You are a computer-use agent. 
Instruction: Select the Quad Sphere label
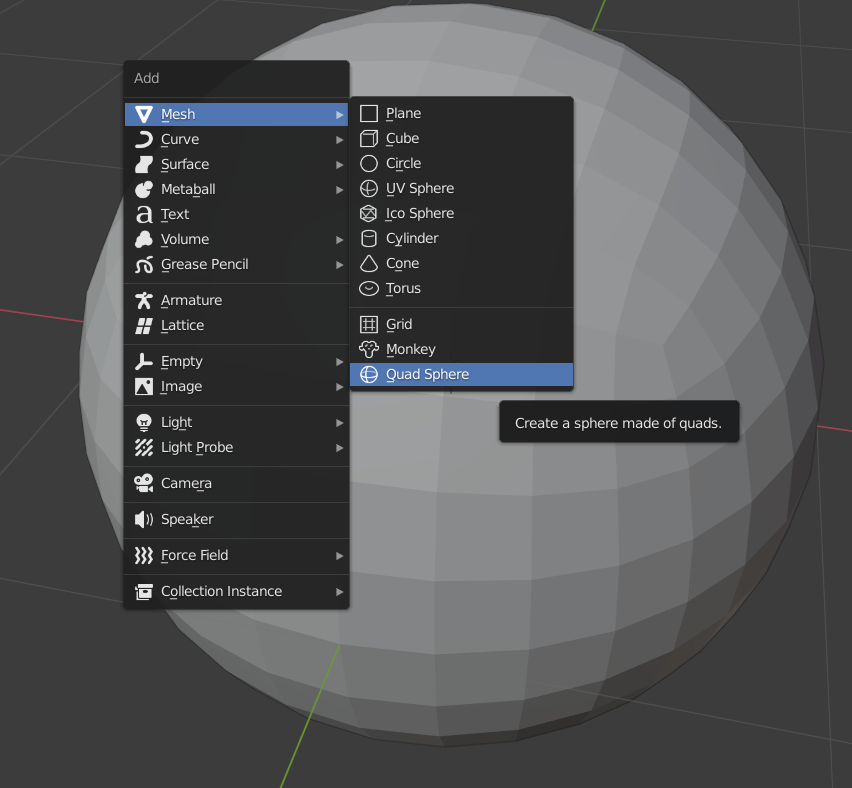pos(428,374)
